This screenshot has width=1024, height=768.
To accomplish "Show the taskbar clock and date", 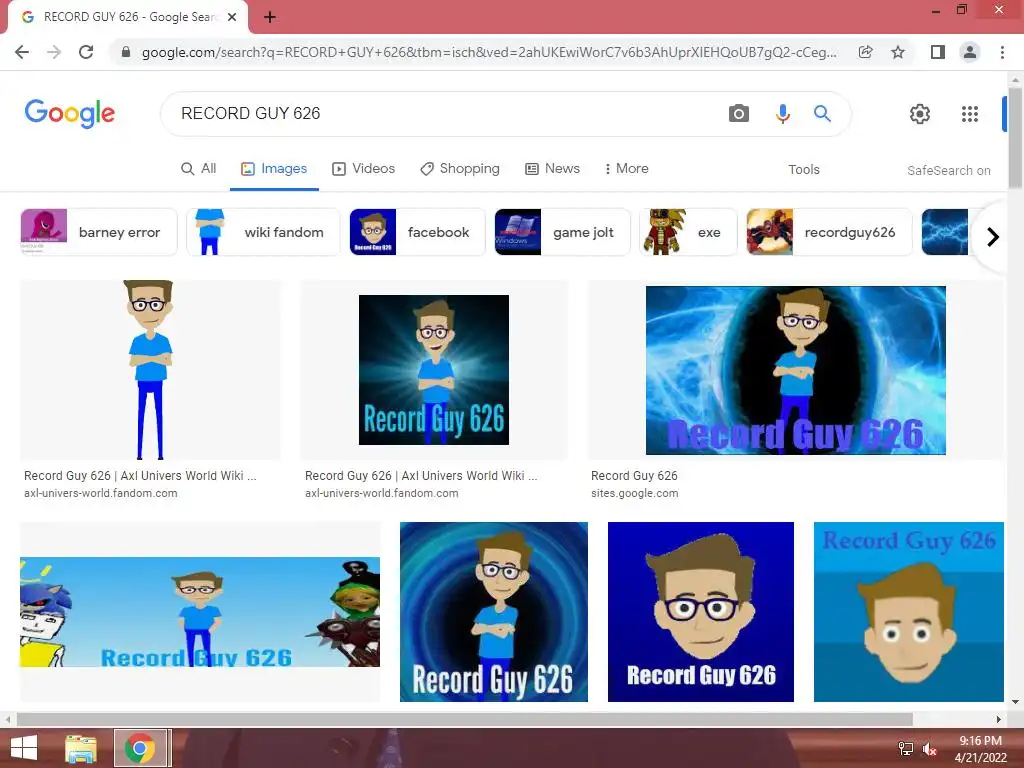I will pyautogui.click(x=980, y=749).
